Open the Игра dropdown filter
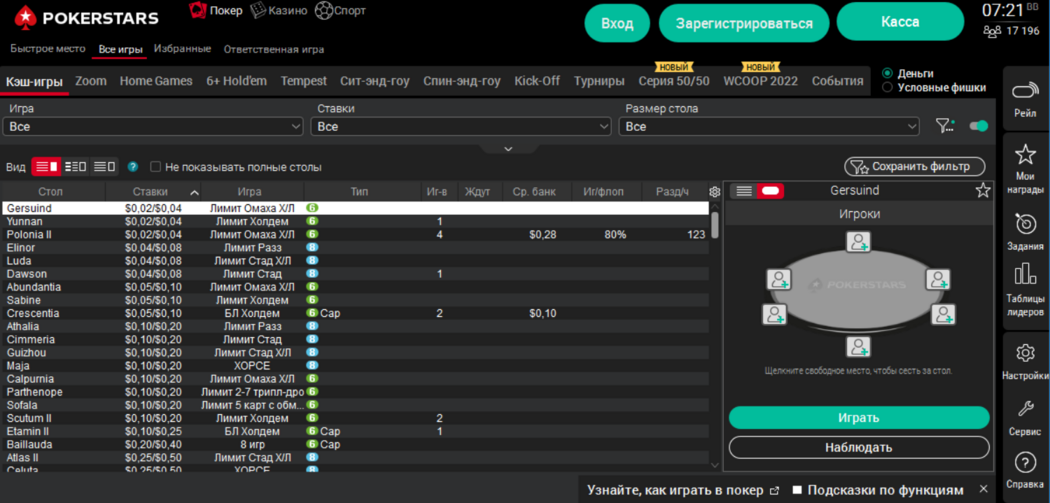Image resolution: width=1050 pixels, height=503 pixels. [x=153, y=127]
